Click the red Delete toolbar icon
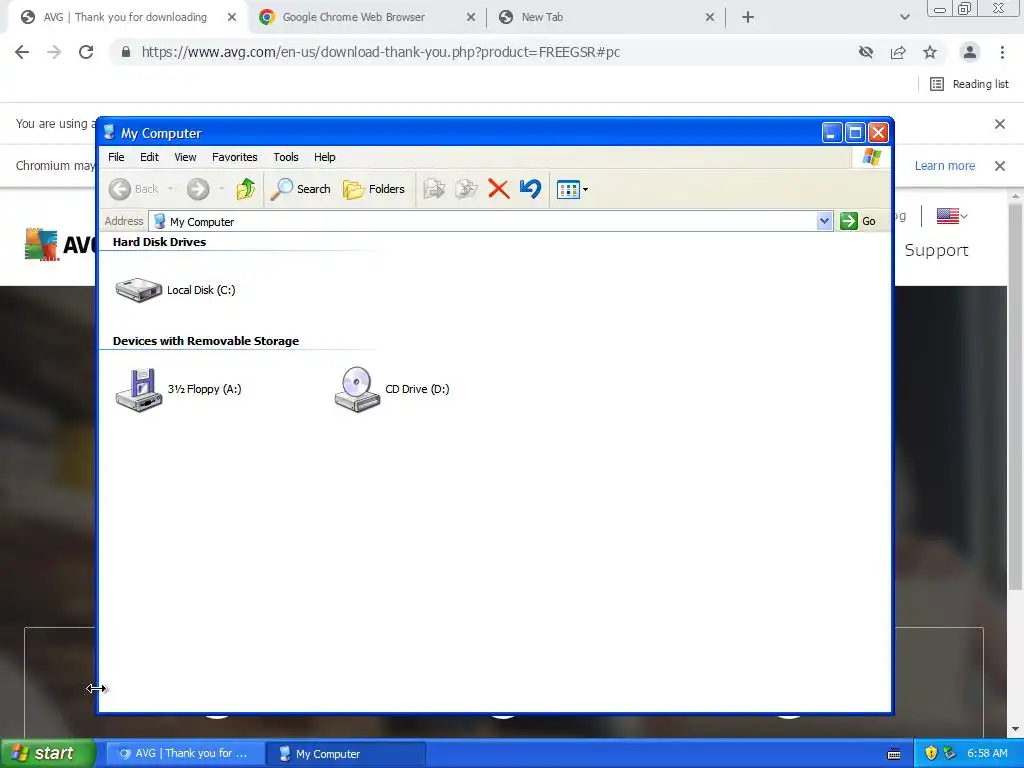The image size is (1024, 768). pos(498,189)
